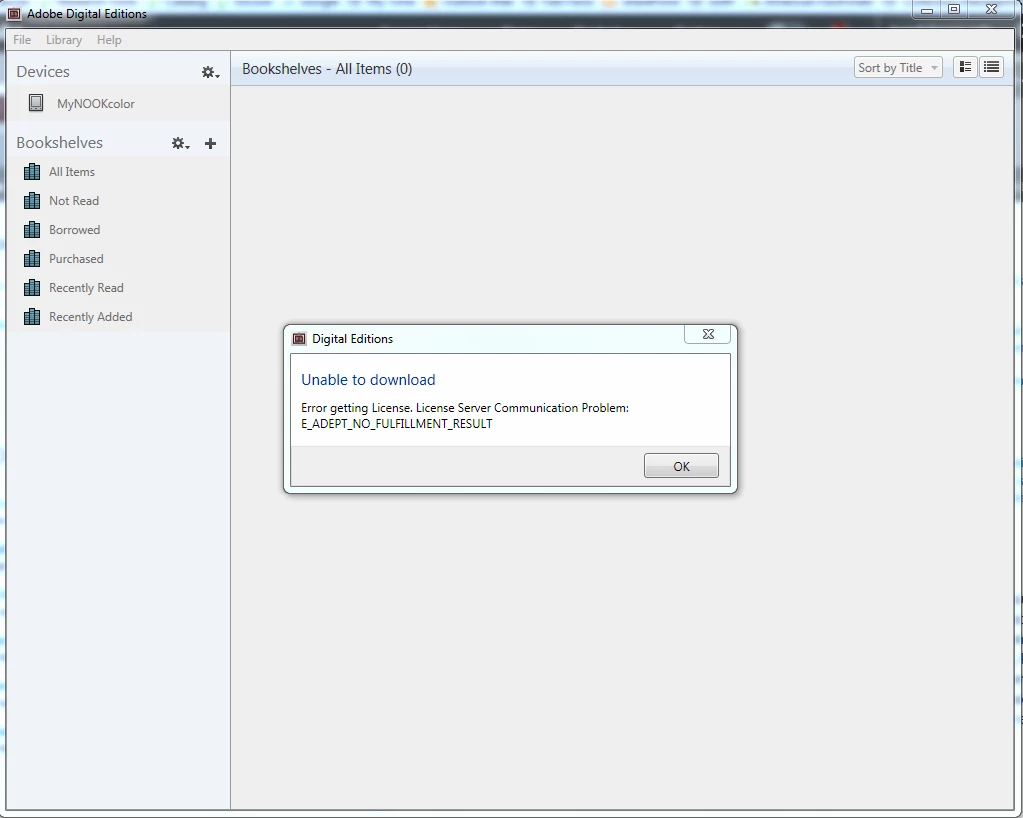
Task: Select the All Items bookshelf
Action: point(117,172)
